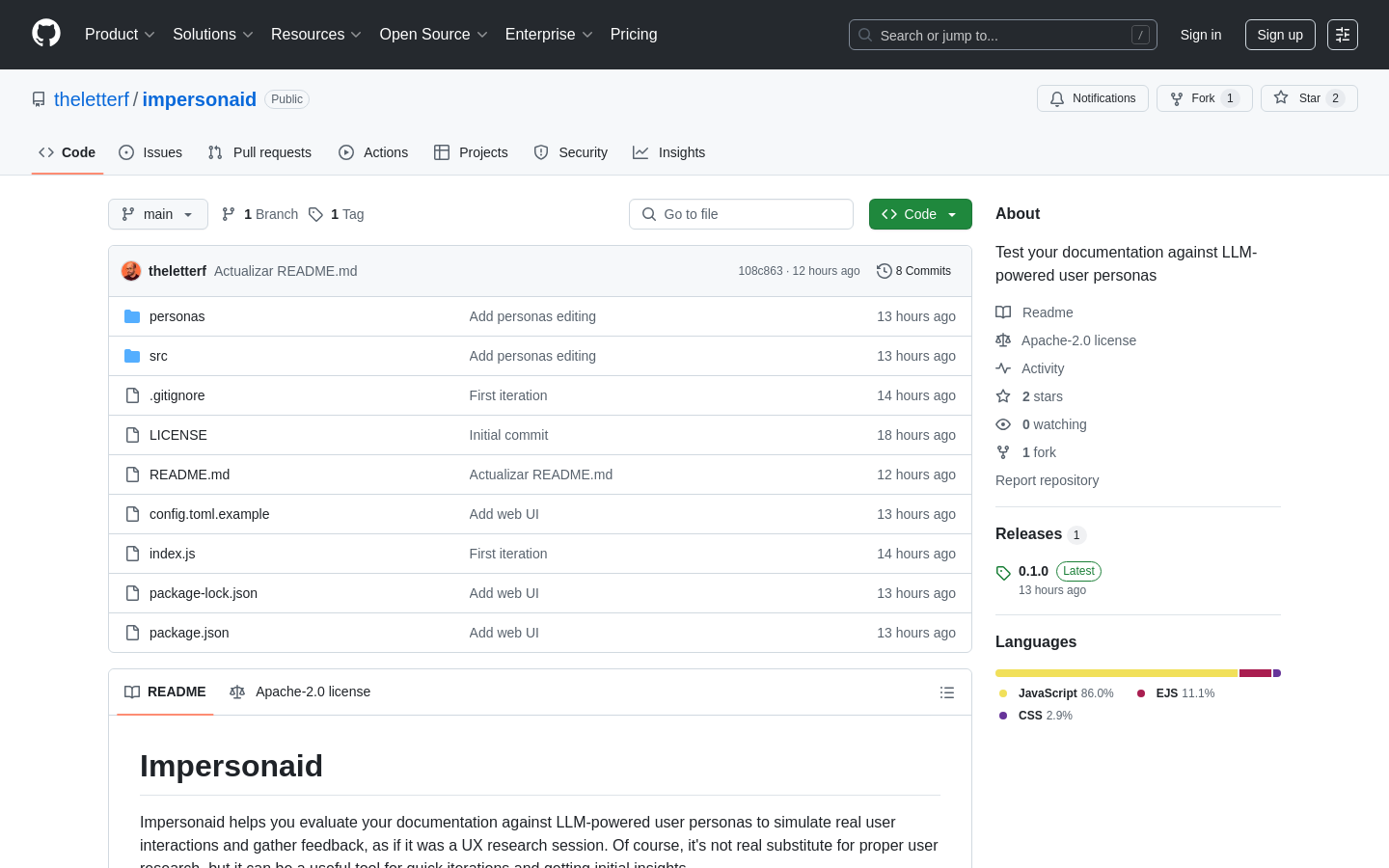Select the README tab in file viewer
This screenshot has width=1389, height=868.
pos(165,692)
